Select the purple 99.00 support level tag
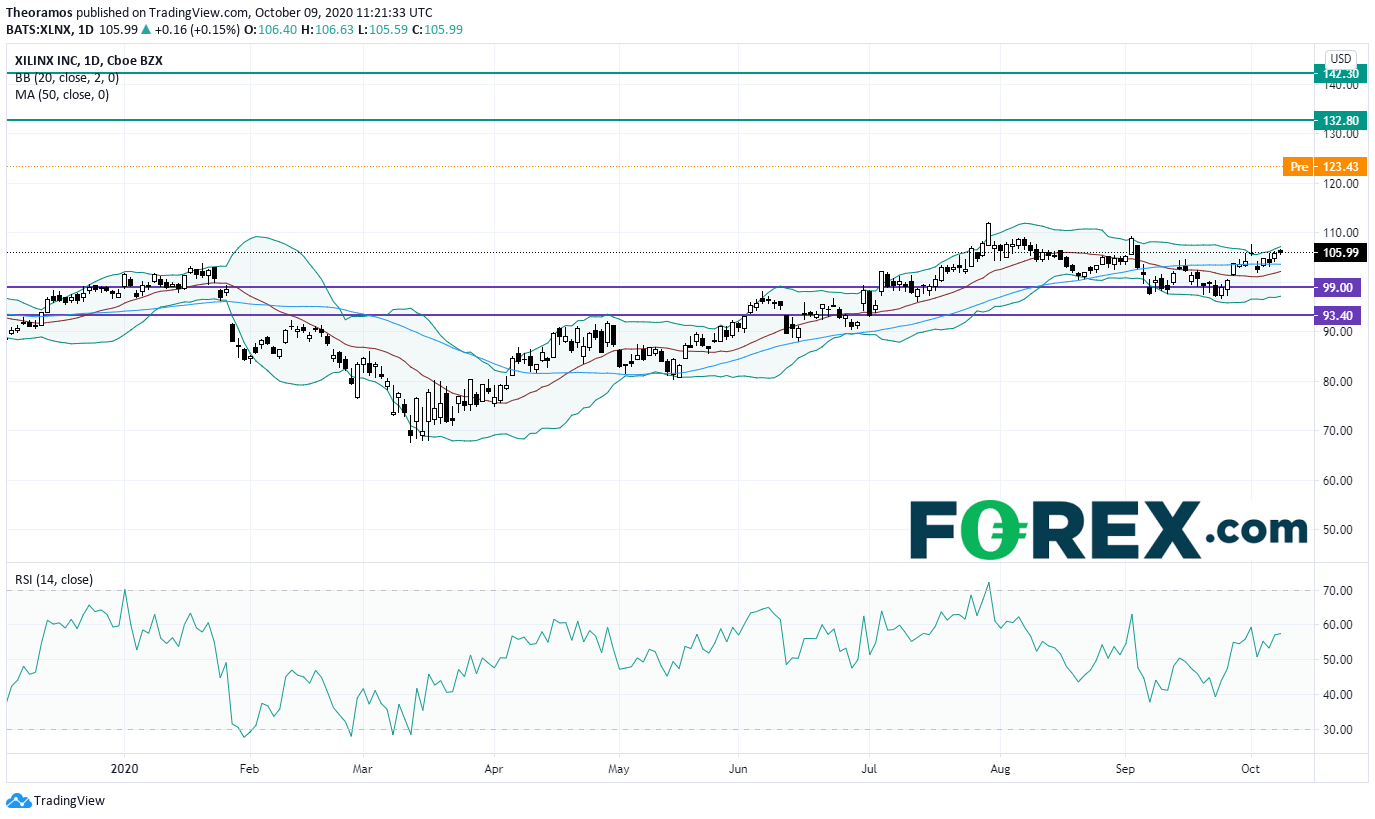The image size is (1375, 819). coord(1339,287)
